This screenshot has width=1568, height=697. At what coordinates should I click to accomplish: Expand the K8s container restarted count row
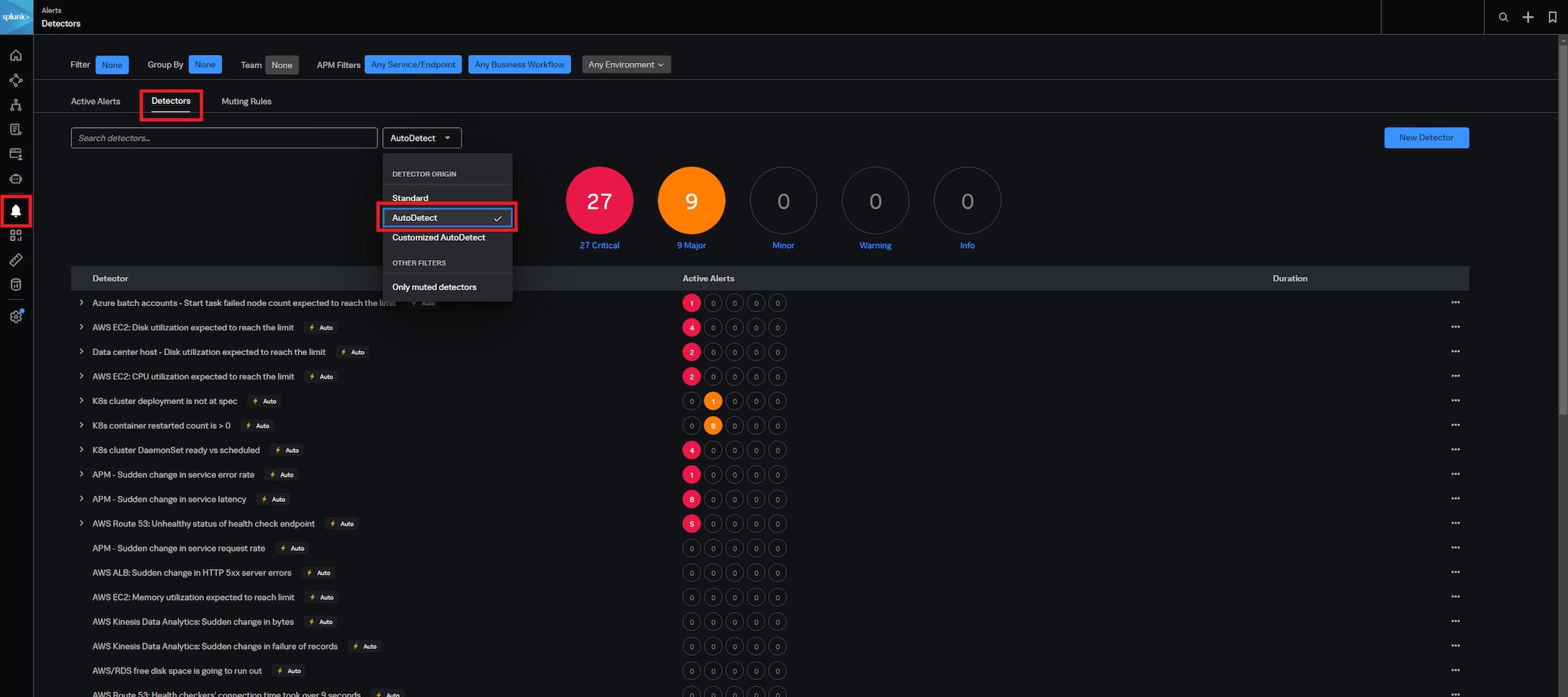click(81, 425)
